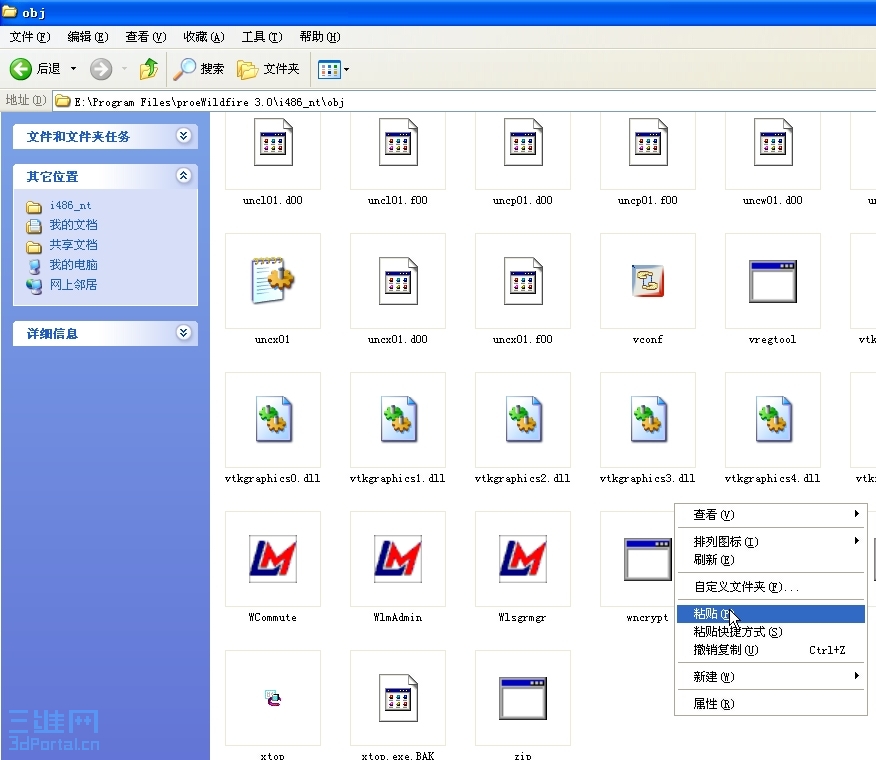Select the wncrypt application icon
This screenshot has height=760, width=876.
click(x=648, y=559)
